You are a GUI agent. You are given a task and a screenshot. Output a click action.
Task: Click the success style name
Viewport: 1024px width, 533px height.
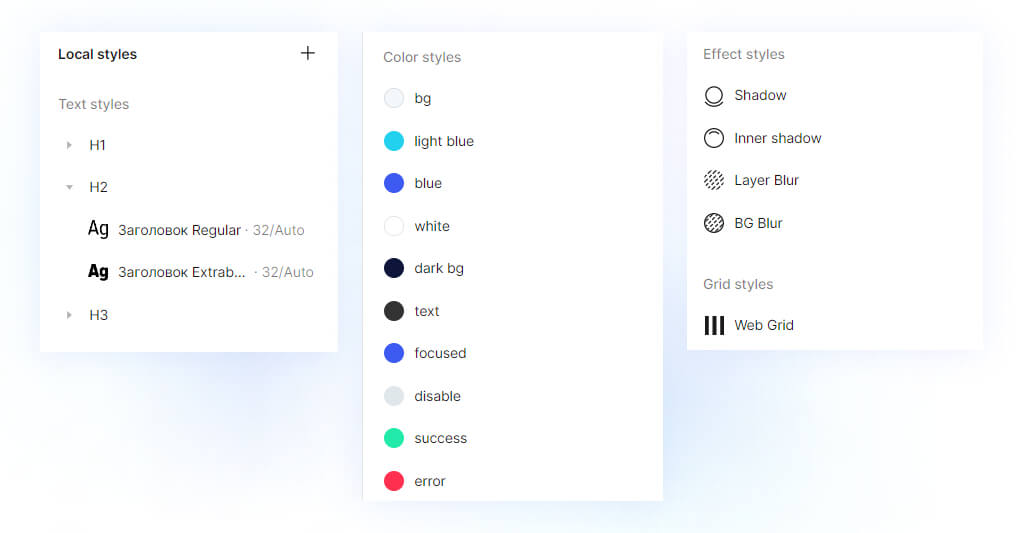[x=441, y=438]
